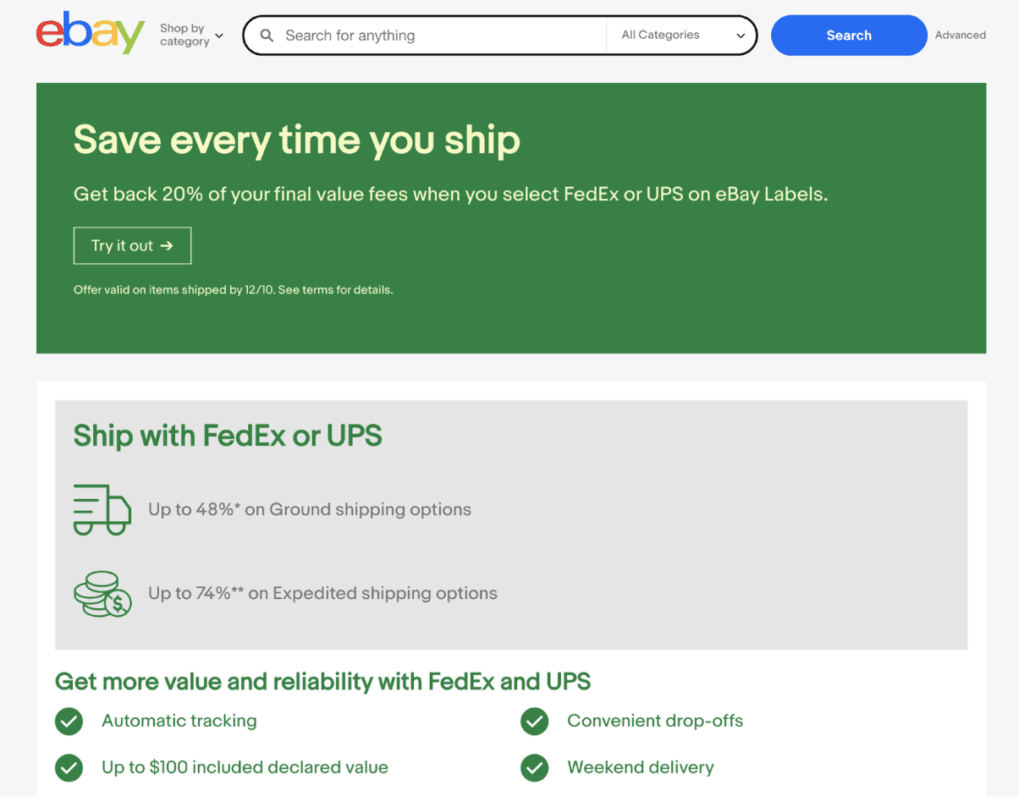
Task: Click the Save every time you ship headline
Action: 296,139
